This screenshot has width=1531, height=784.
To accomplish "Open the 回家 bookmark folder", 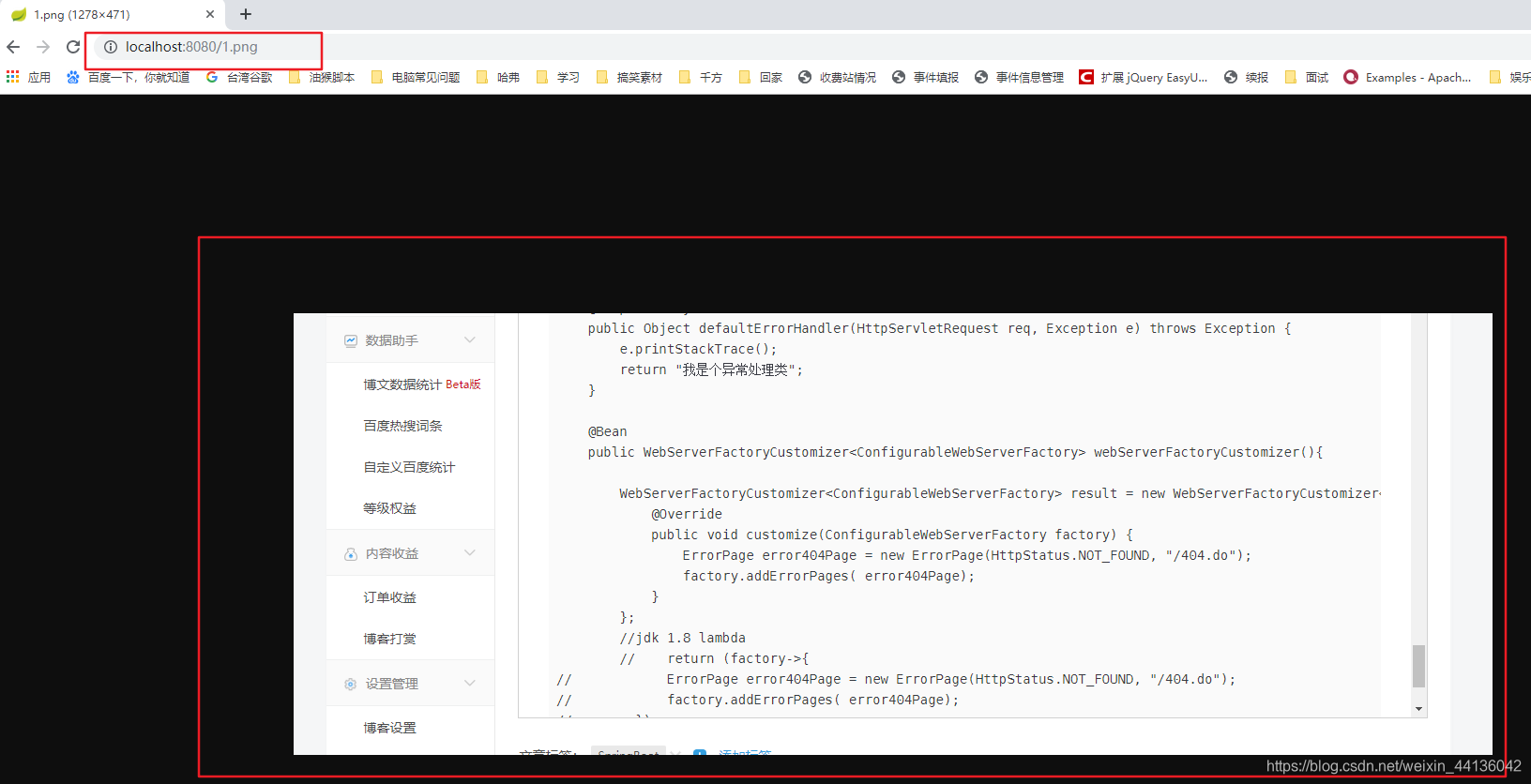I will pos(761,77).
